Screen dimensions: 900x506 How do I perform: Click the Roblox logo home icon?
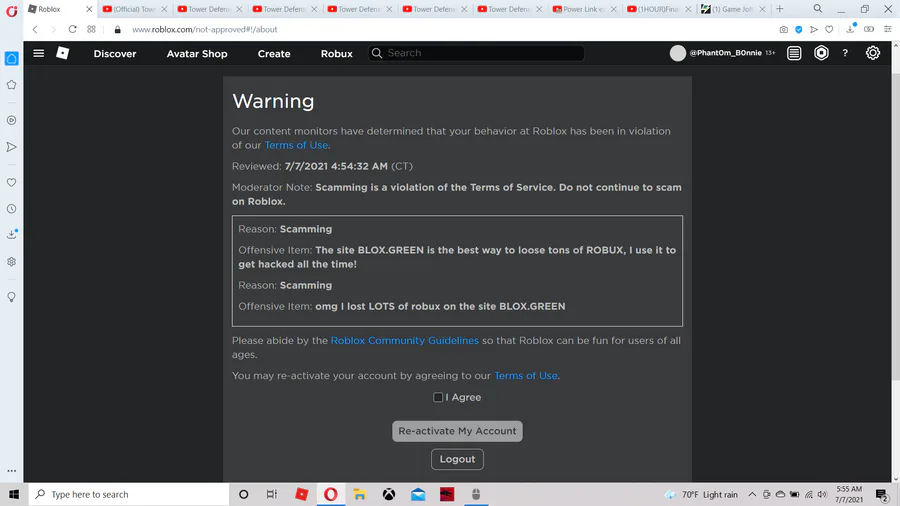click(63, 53)
